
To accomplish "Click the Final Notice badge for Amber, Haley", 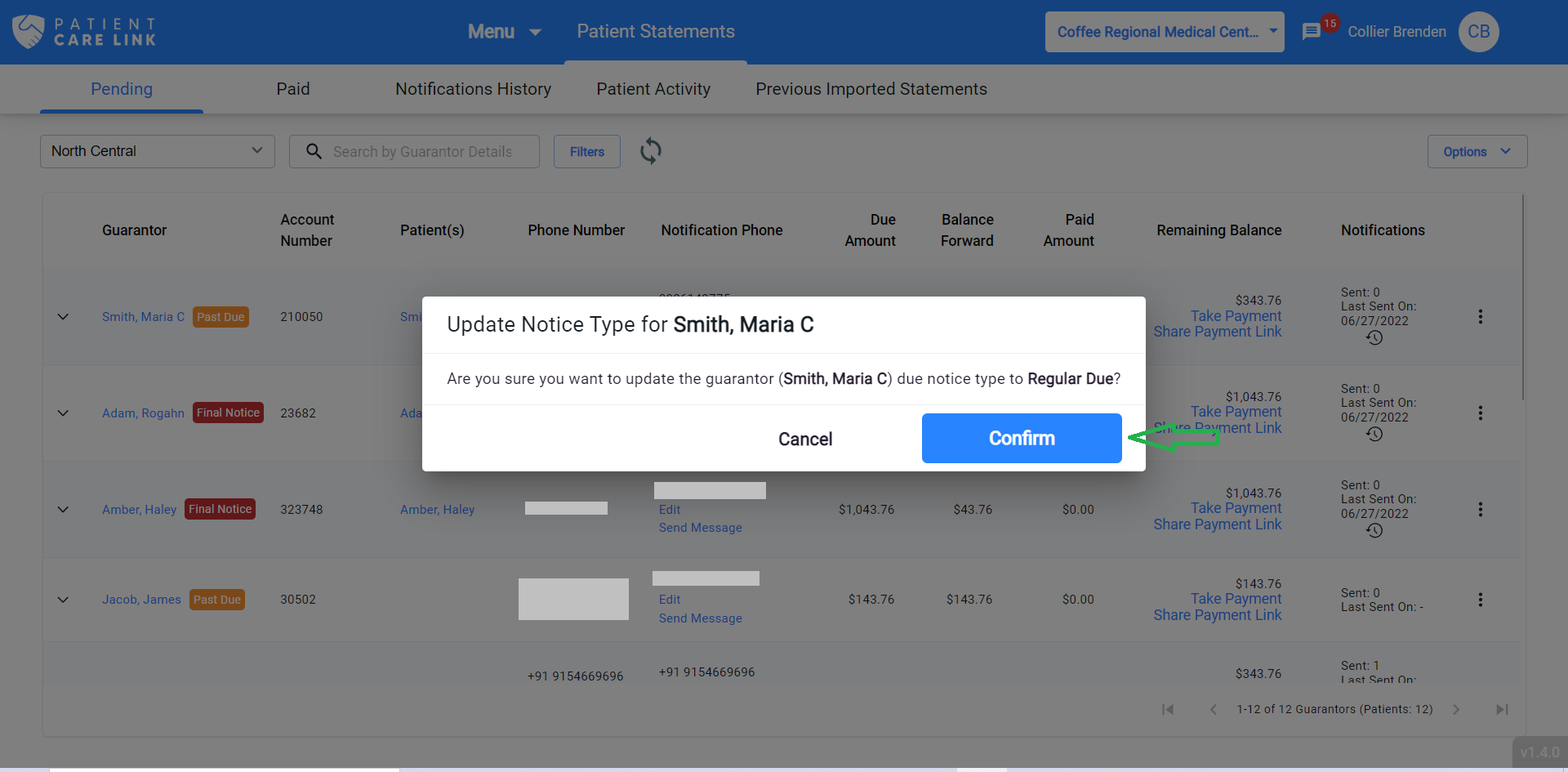I will click(220, 509).
